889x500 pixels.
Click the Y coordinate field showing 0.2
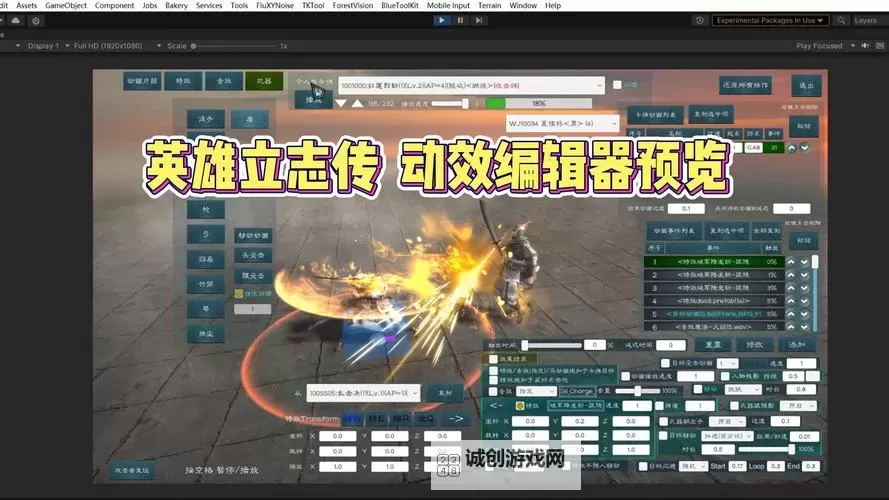579,421
